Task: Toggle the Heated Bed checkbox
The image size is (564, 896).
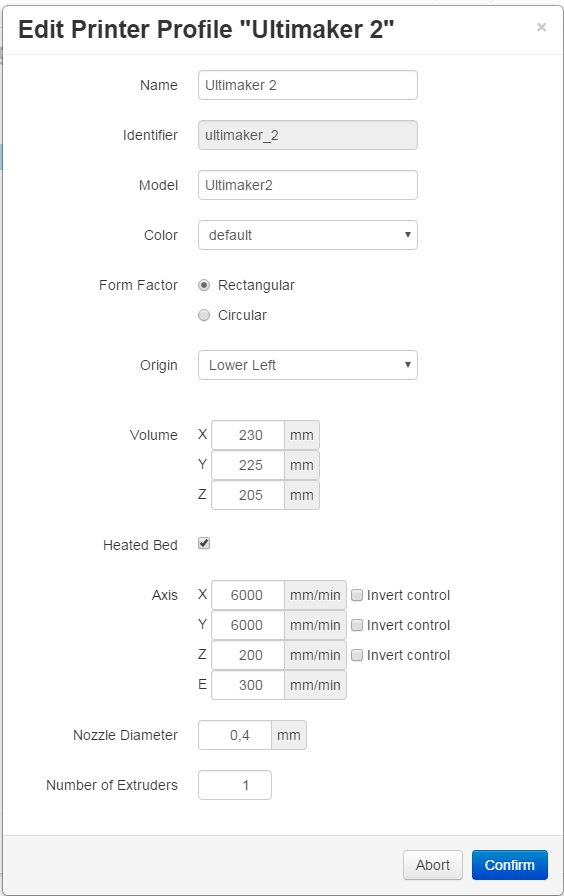Action: point(204,543)
